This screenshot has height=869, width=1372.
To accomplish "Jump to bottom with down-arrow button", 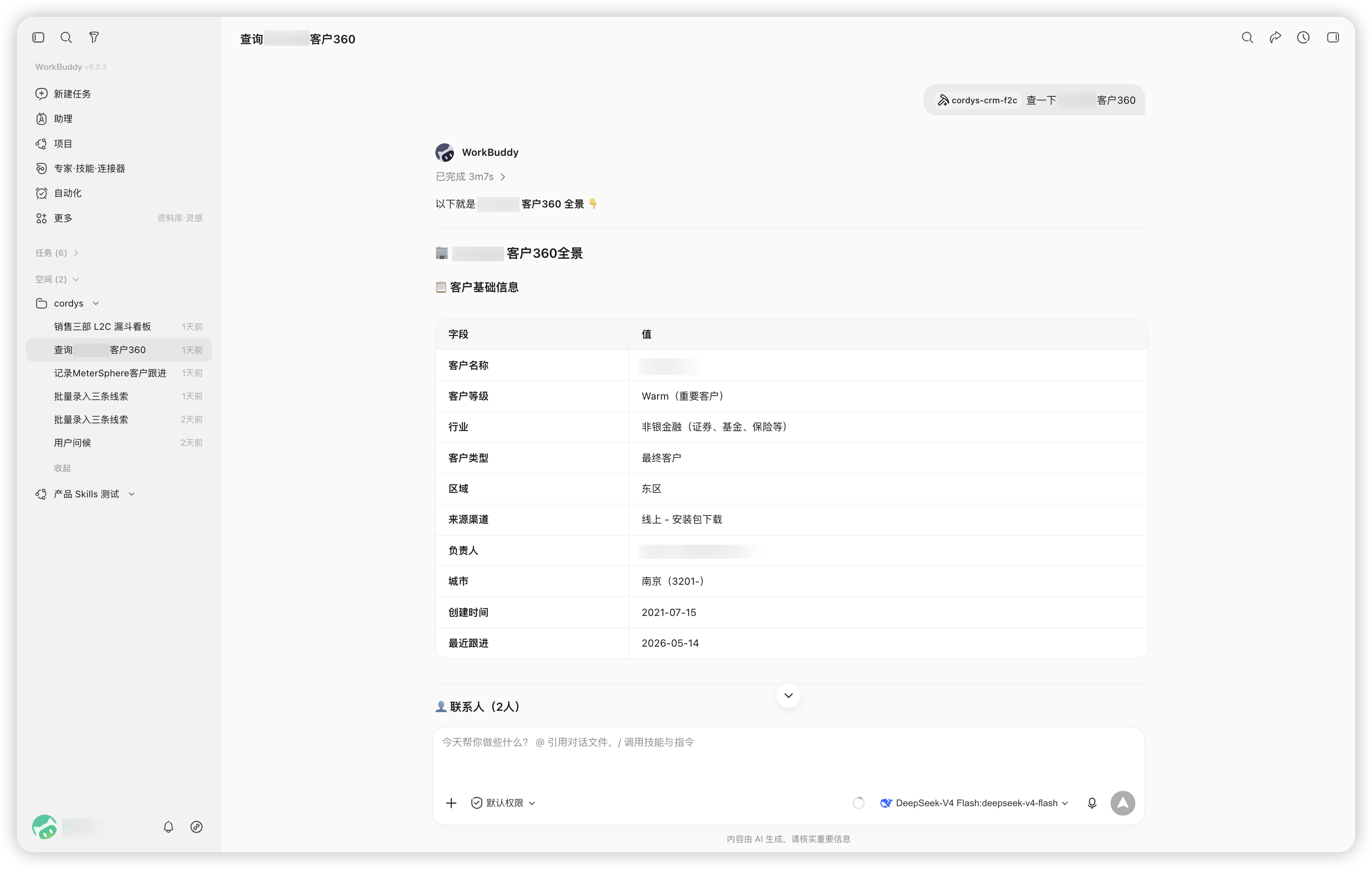I will click(789, 695).
